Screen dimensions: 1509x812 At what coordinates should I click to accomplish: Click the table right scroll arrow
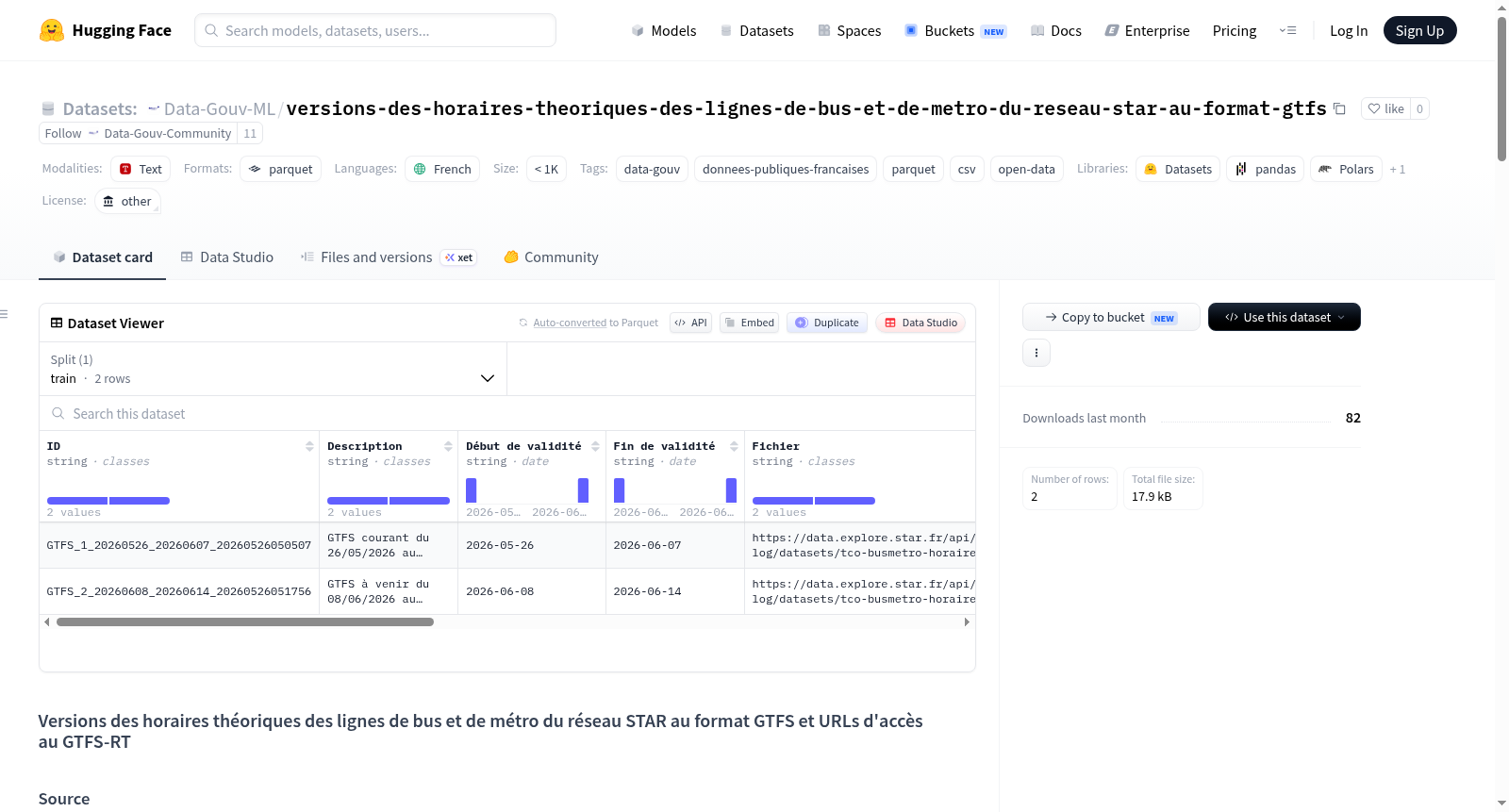pyautogui.click(x=967, y=622)
